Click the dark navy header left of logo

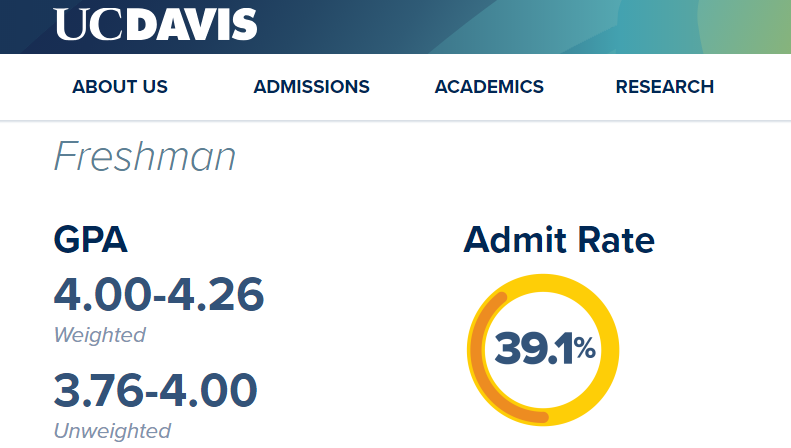[25, 26]
